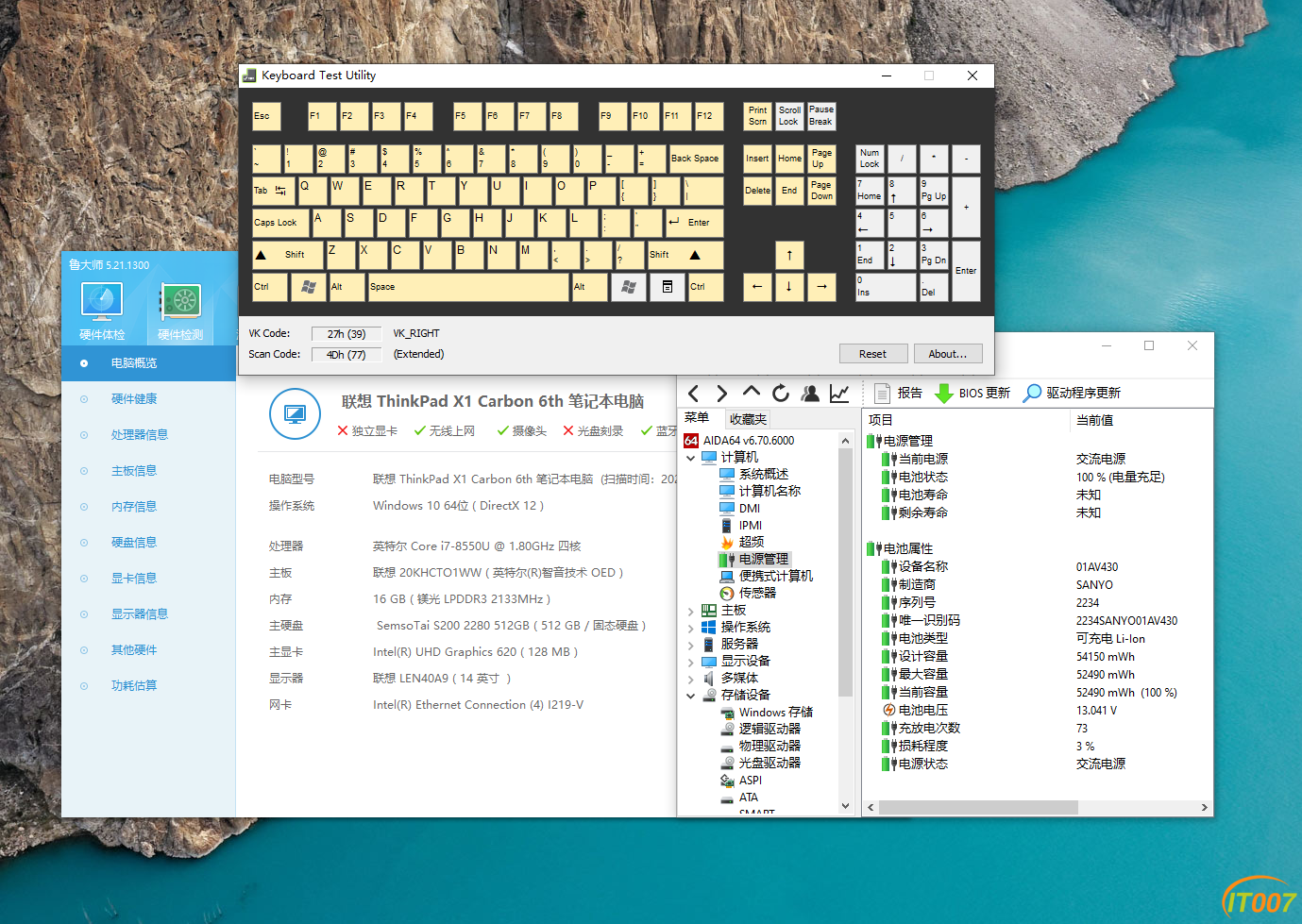
Task: Open 硬件体检 in 鲁大师
Action: pyautogui.click(x=102, y=311)
